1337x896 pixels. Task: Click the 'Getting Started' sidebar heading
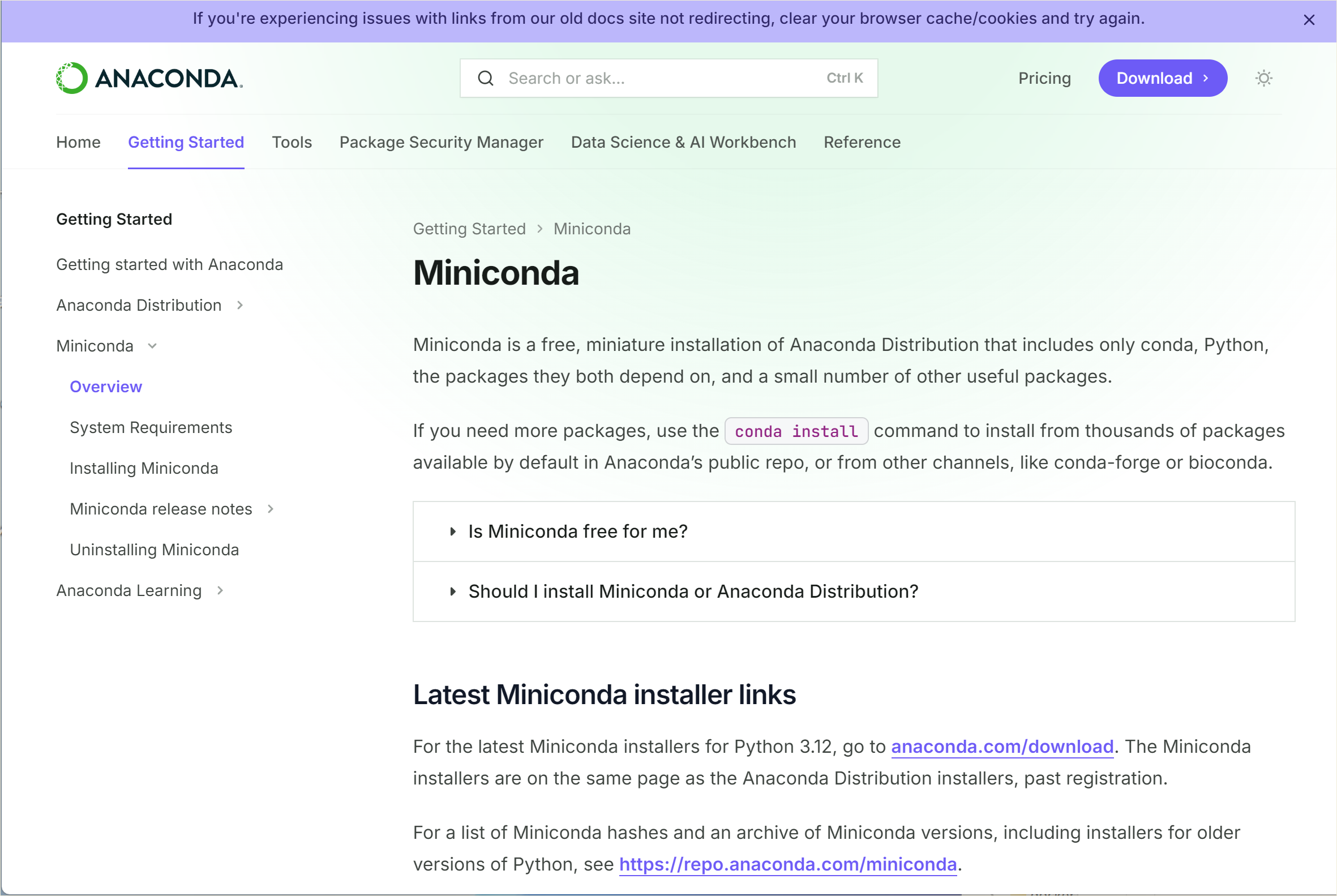click(114, 220)
